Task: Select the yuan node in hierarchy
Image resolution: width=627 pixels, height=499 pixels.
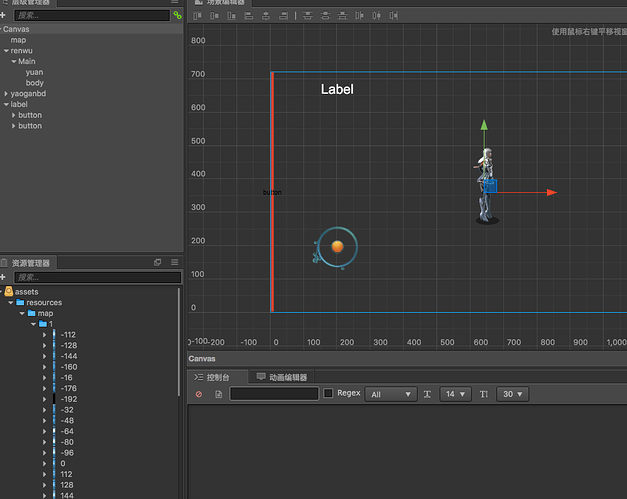Action: (34, 72)
